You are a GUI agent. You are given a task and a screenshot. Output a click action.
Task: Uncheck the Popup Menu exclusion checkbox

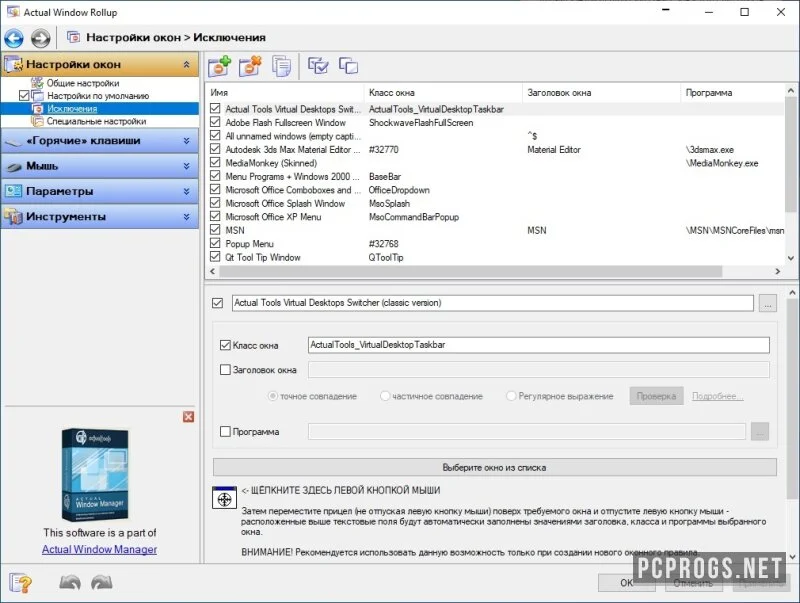pos(215,244)
